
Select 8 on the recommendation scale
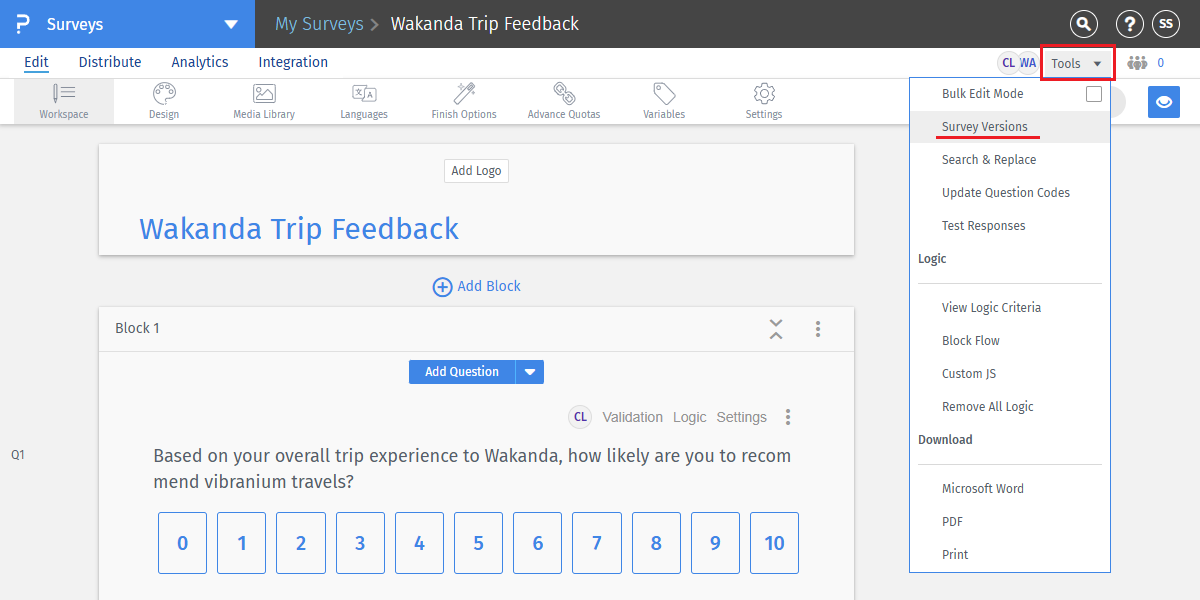point(656,543)
